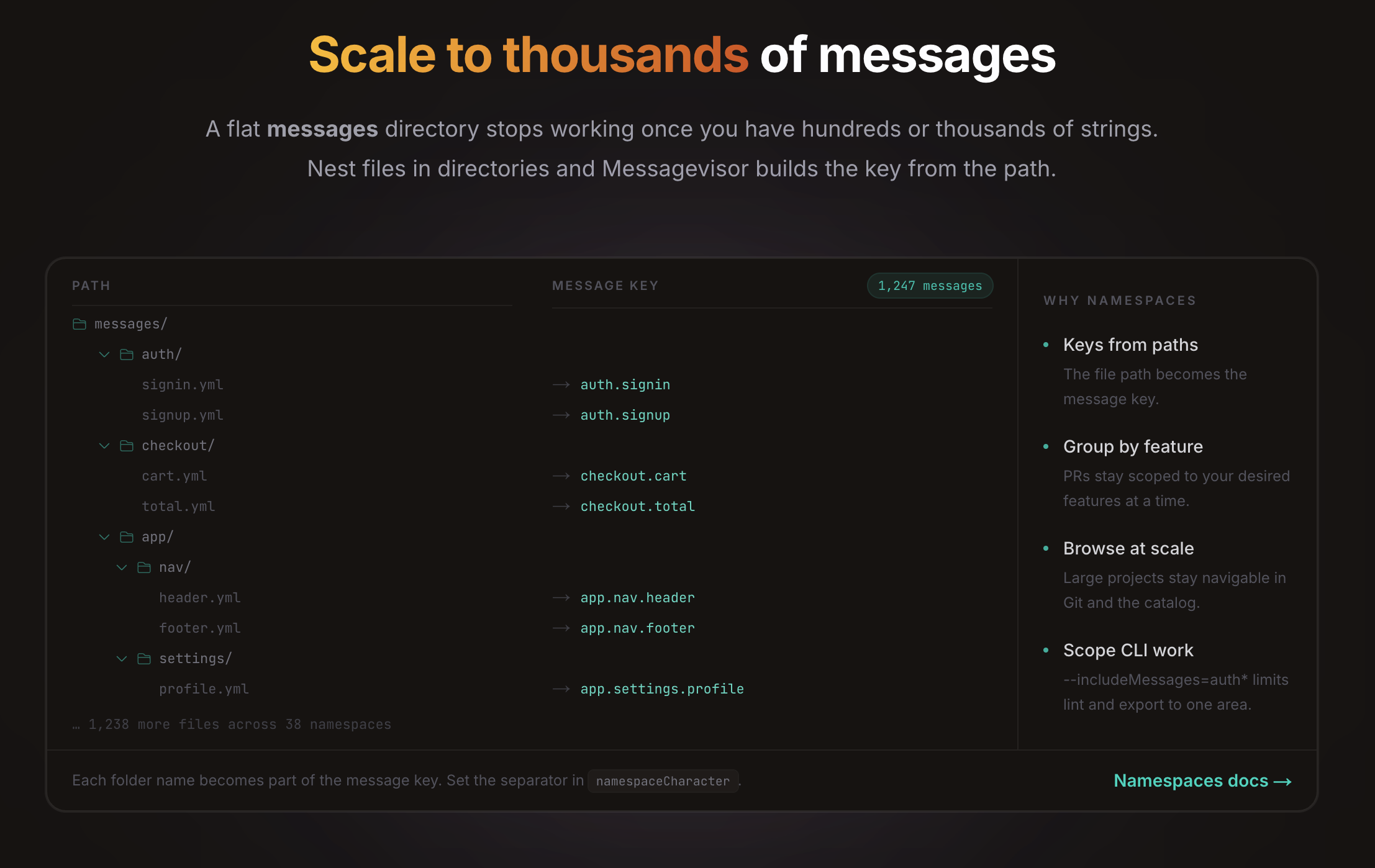The width and height of the screenshot is (1375, 868).
Task: Click the app.nav.footer message key
Action: [638, 628]
